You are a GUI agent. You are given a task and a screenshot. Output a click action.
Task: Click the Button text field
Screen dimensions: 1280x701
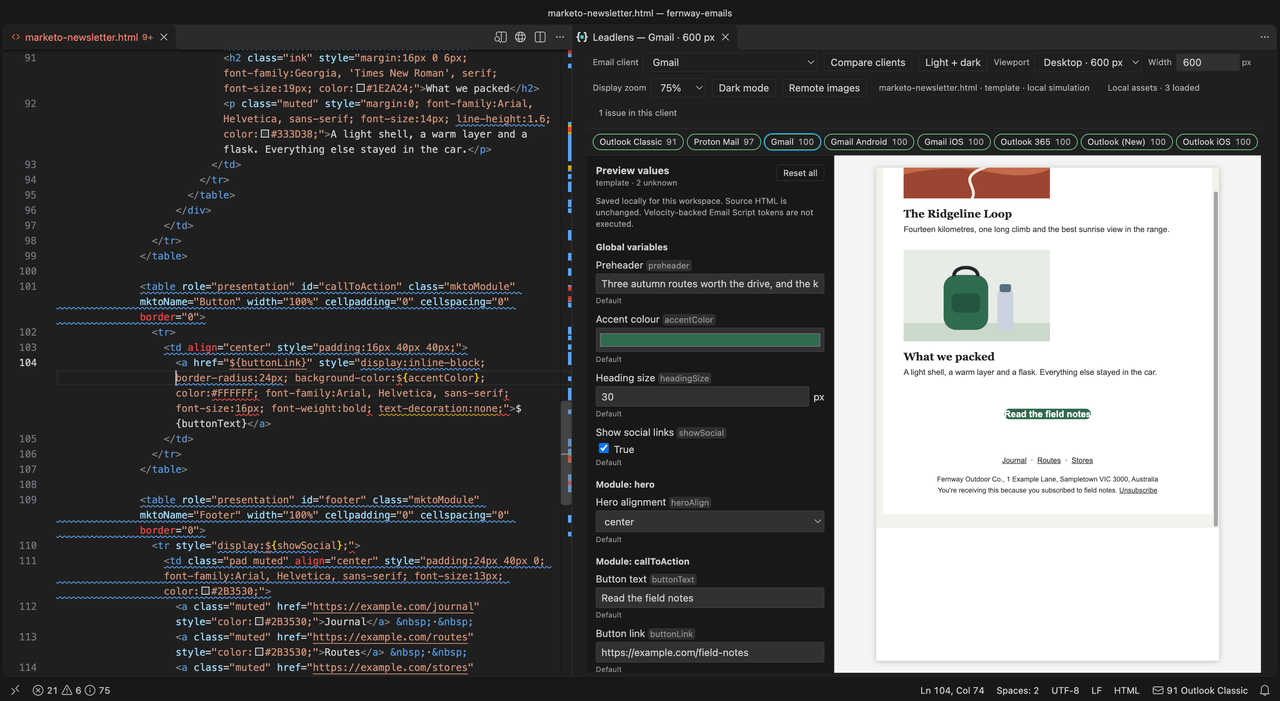pyautogui.click(x=710, y=598)
